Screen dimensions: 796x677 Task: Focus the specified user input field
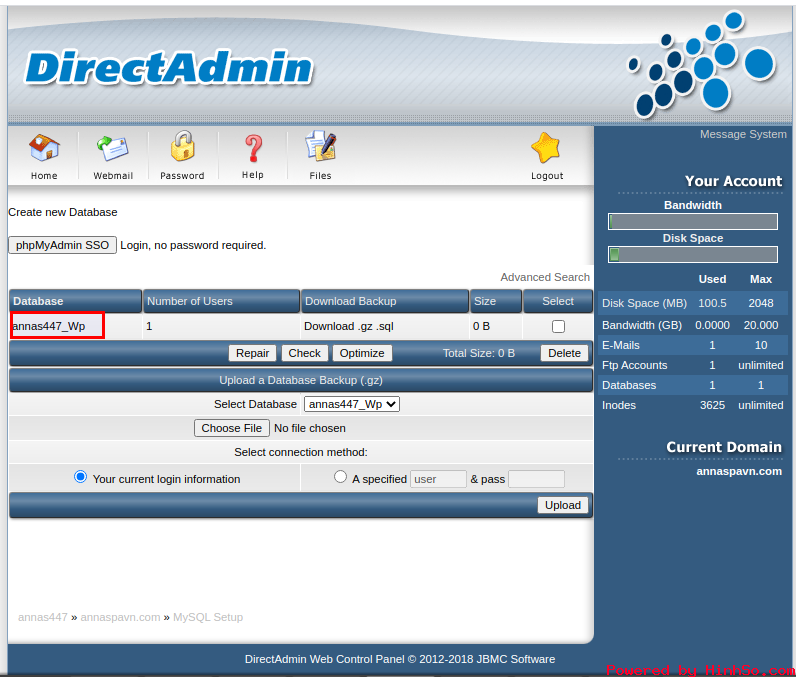438,479
